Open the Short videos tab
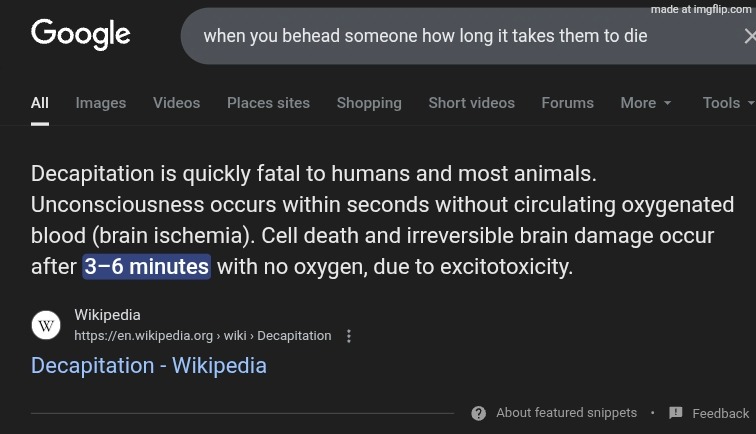The image size is (756, 434). tap(471, 103)
